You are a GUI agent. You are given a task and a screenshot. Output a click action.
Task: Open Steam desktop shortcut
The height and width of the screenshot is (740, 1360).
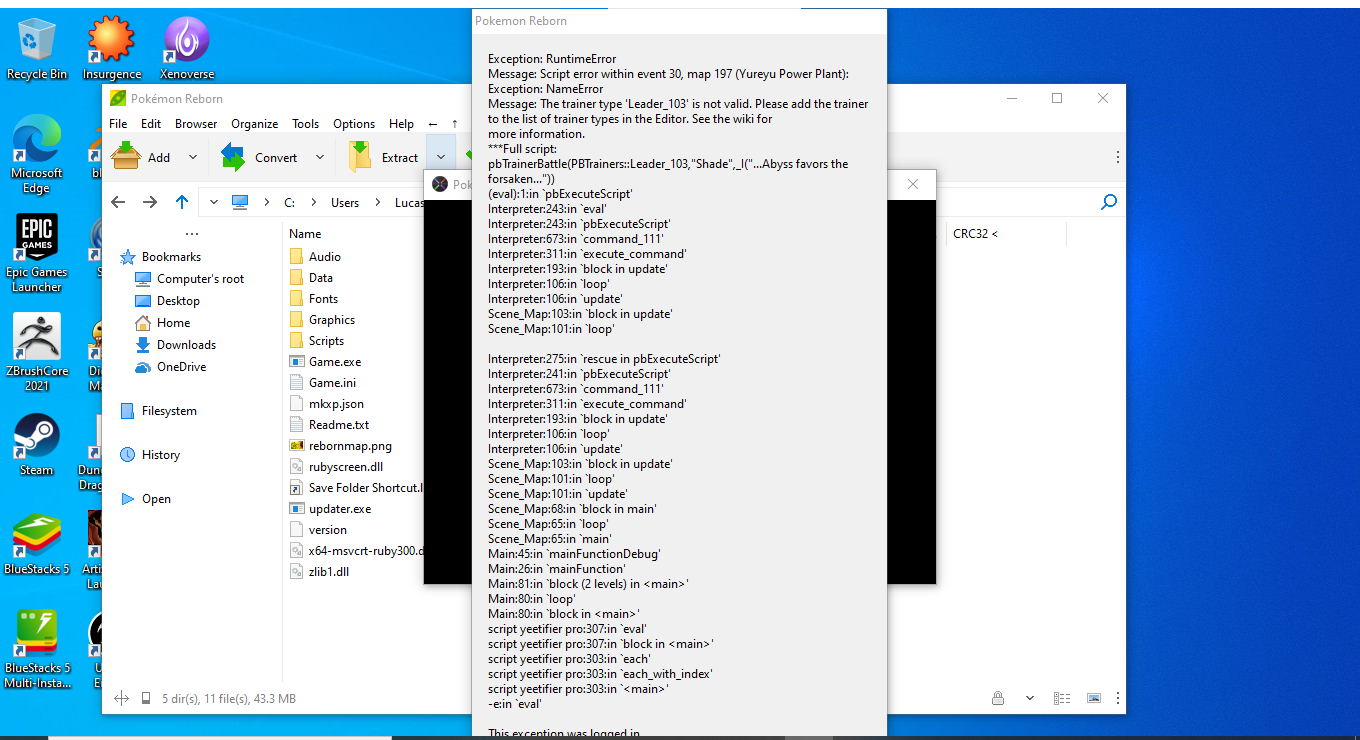pos(37,446)
